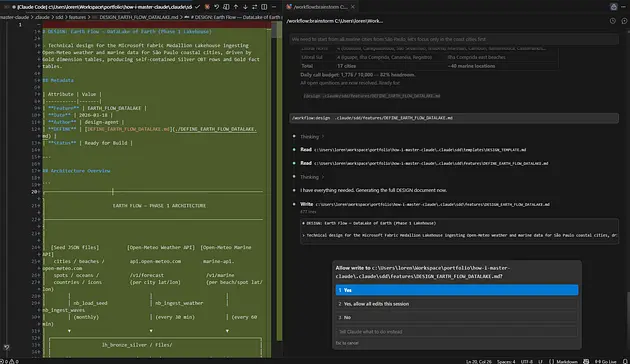Open the file-compare icon in the diff toolbar
Viewport: 630px width, 364px height.
pos(226,7)
